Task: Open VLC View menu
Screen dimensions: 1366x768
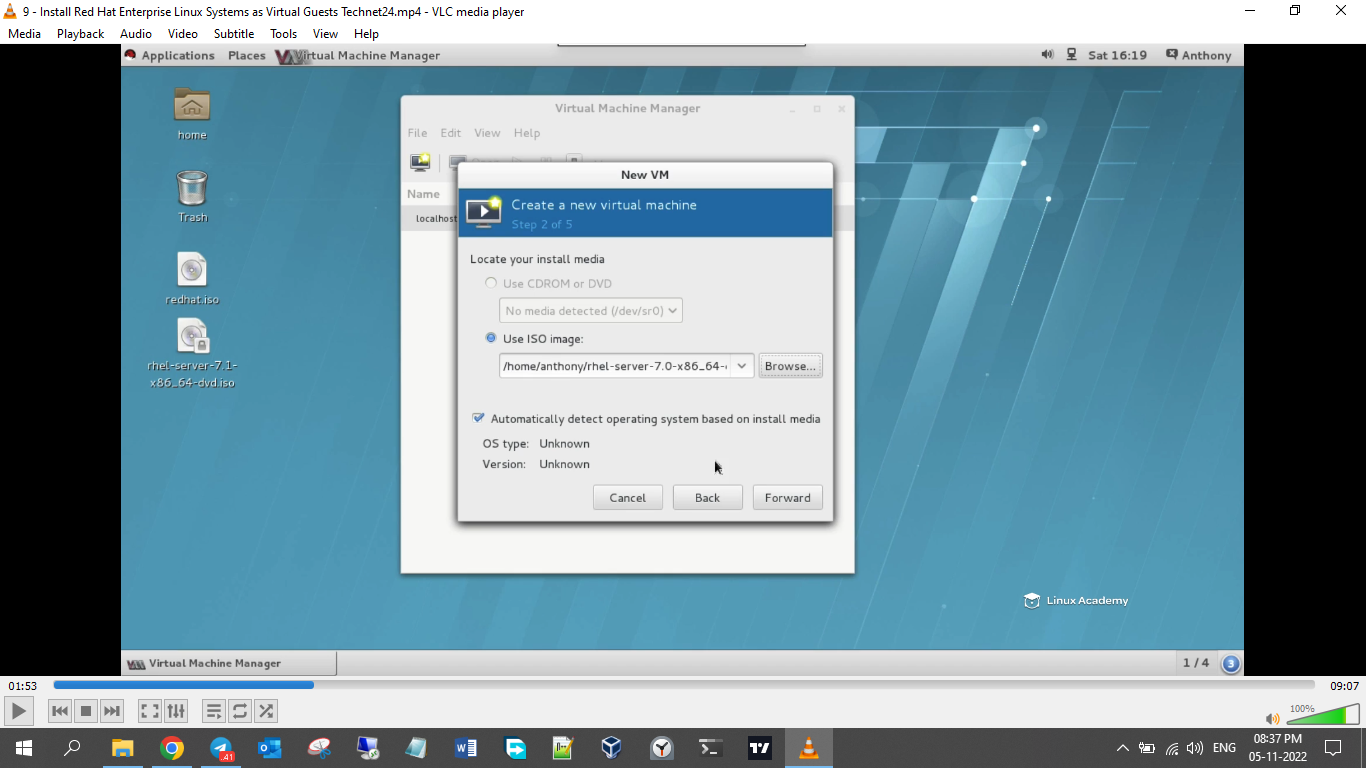Action: tap(325, 33)
